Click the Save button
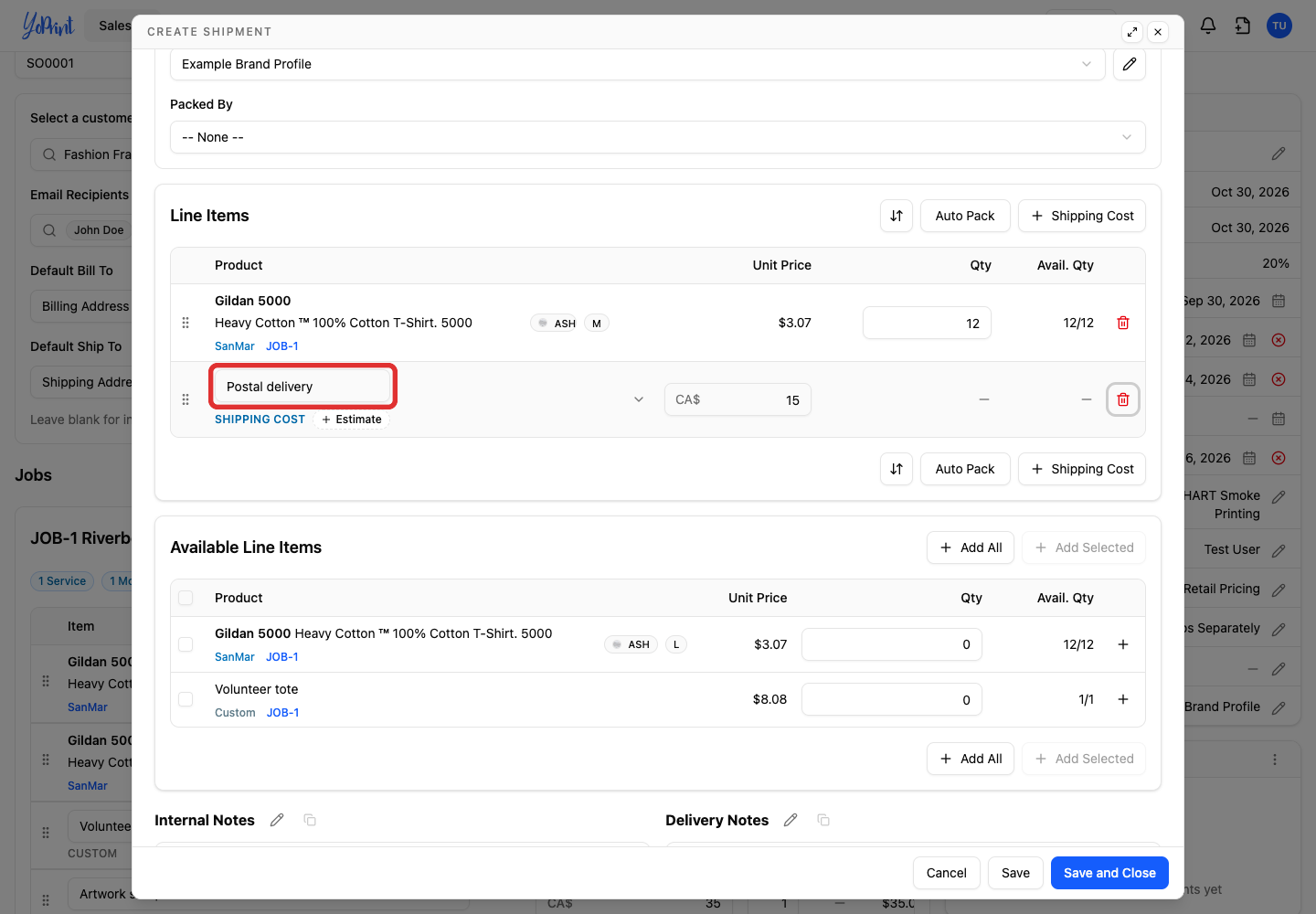This screenshot has width=1316, height=914. [1015, 873]
